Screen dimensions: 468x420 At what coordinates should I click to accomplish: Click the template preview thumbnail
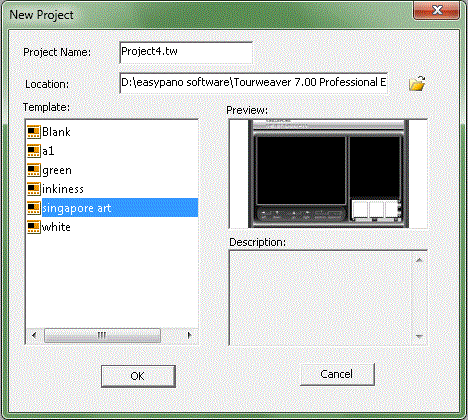(328, 173)
